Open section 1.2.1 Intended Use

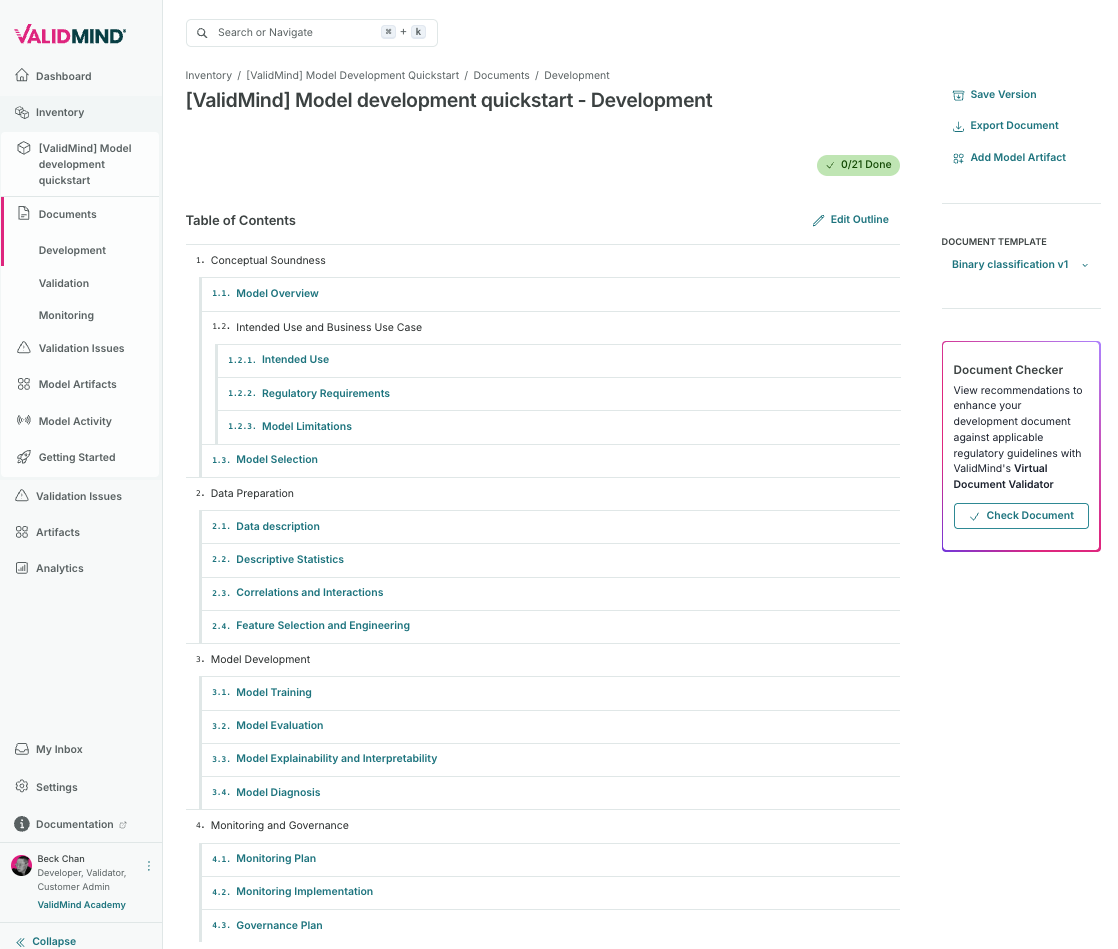295,359
